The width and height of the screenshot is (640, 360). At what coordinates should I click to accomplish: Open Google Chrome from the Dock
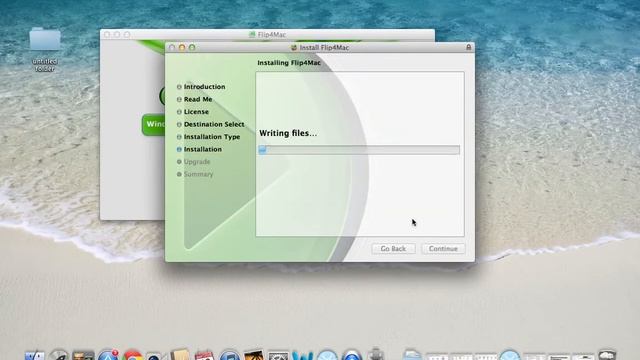(x=133, y=356)
